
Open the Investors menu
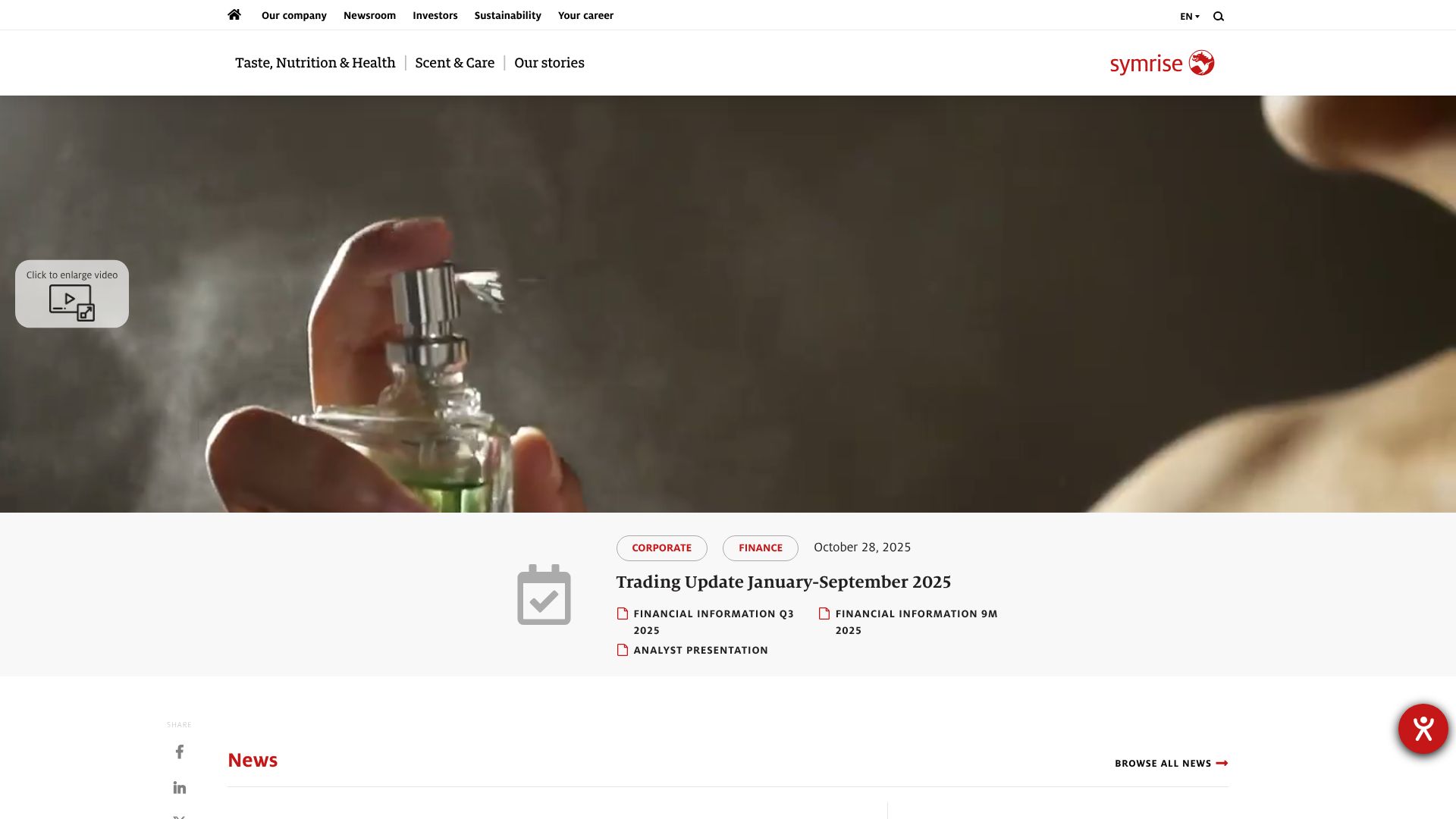(435, 15)
